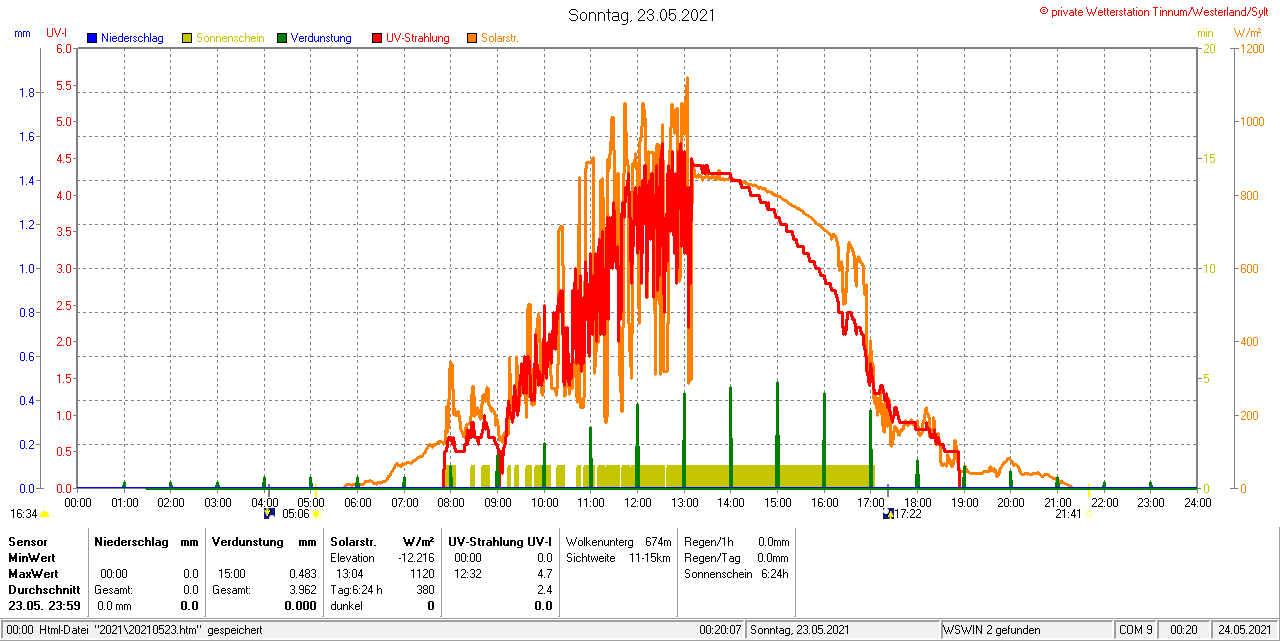The width and height of the screenshot is (1280, 641).
Task: Click the orange Solarstr. legend swatch
Action: pyautogui.click(x=472, y=38)
